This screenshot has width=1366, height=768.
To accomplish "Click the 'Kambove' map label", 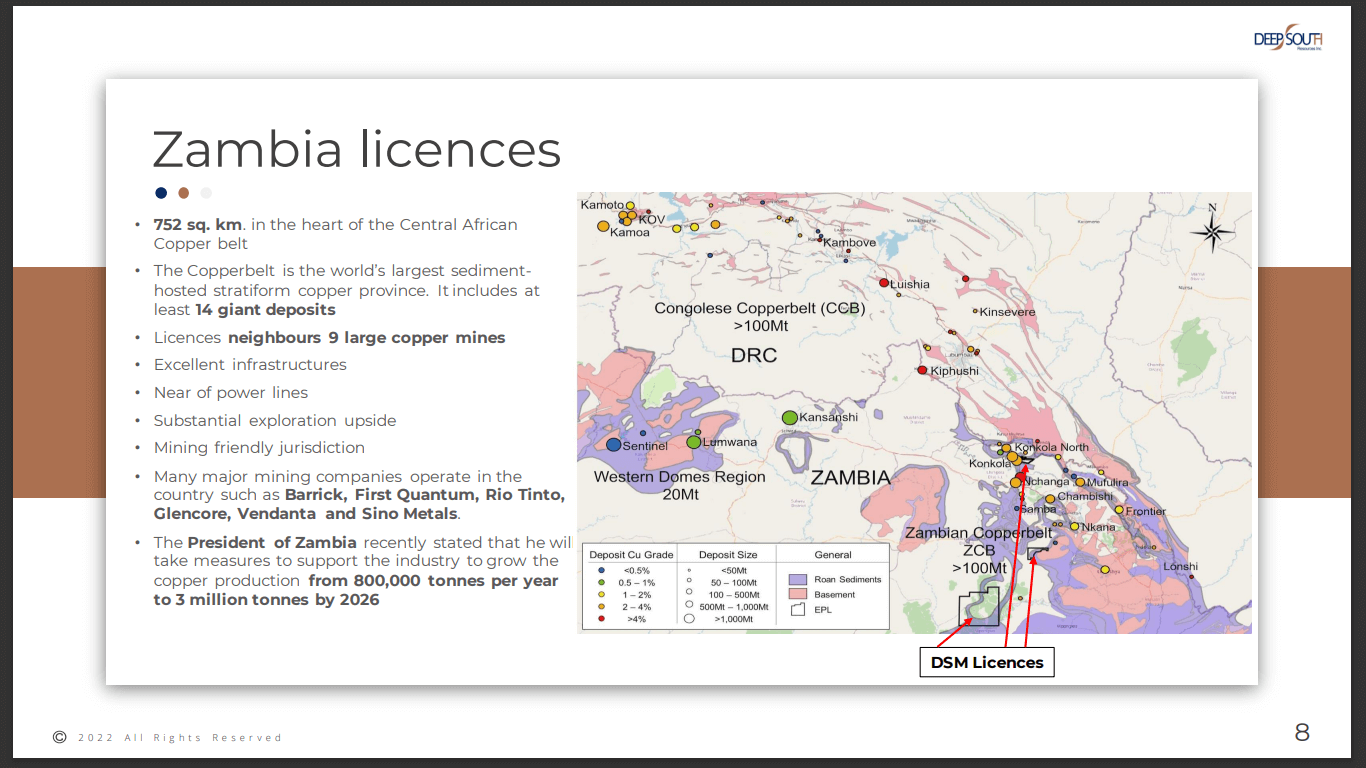I will pos(849,242).
